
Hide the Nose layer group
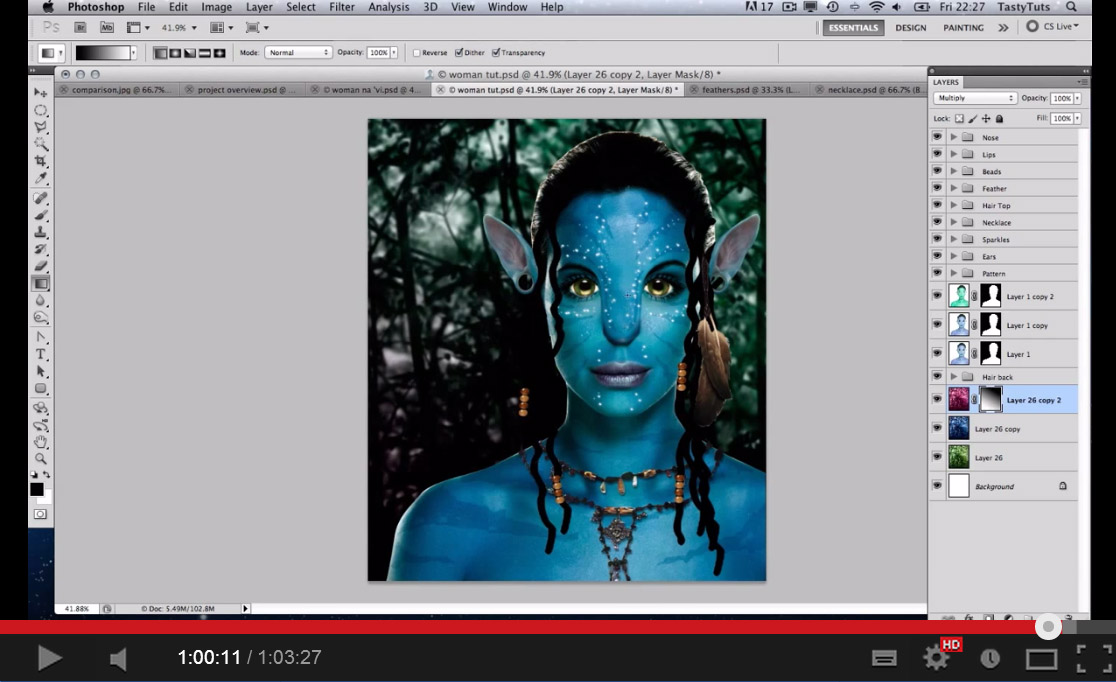click(937, 137)
